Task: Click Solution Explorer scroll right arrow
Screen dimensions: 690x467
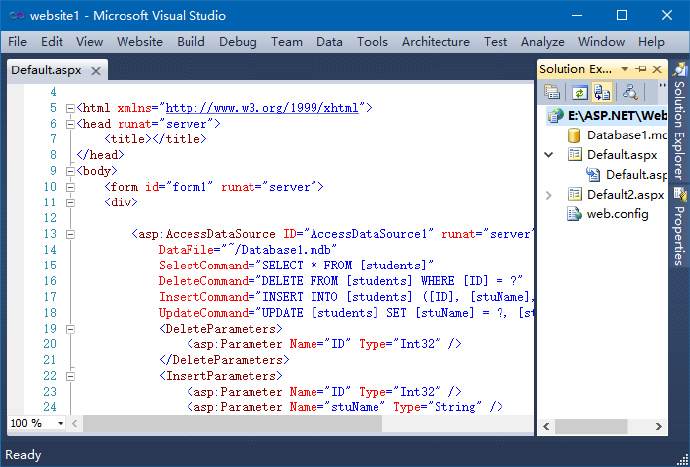Action: (658, 426)
